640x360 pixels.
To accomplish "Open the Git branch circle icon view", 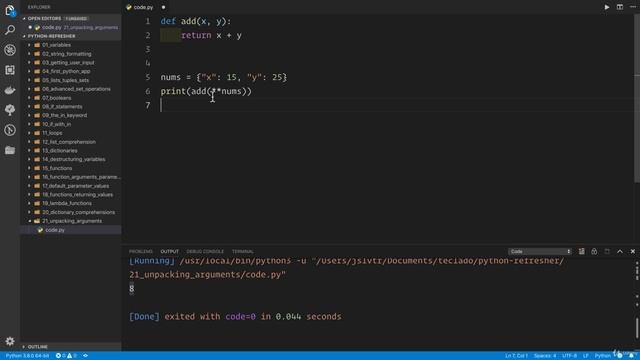I will click(x=10, y=130).
